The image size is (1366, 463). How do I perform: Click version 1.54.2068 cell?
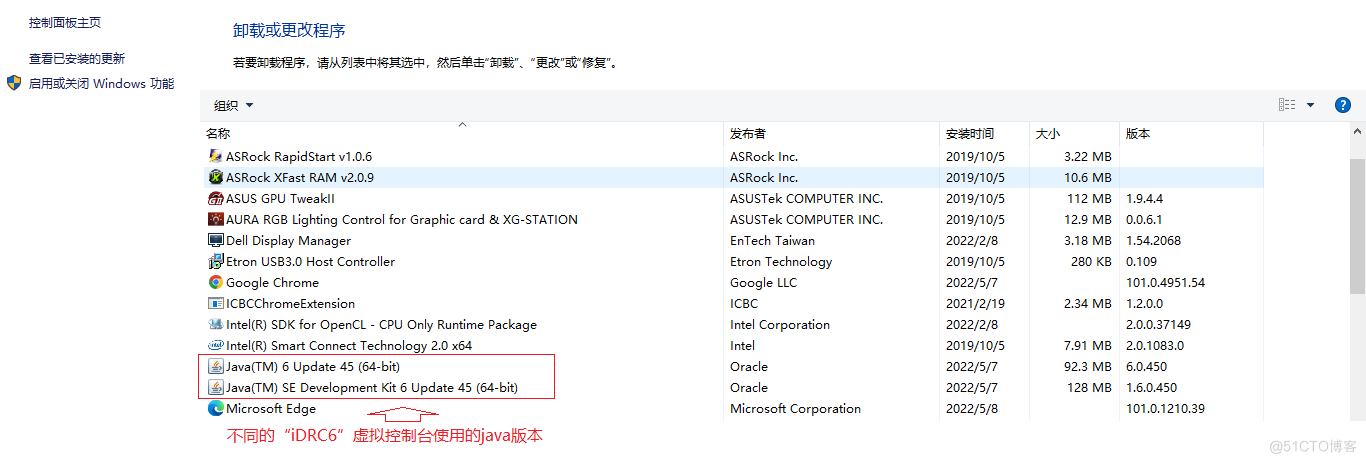click(x=1153, y=240)
